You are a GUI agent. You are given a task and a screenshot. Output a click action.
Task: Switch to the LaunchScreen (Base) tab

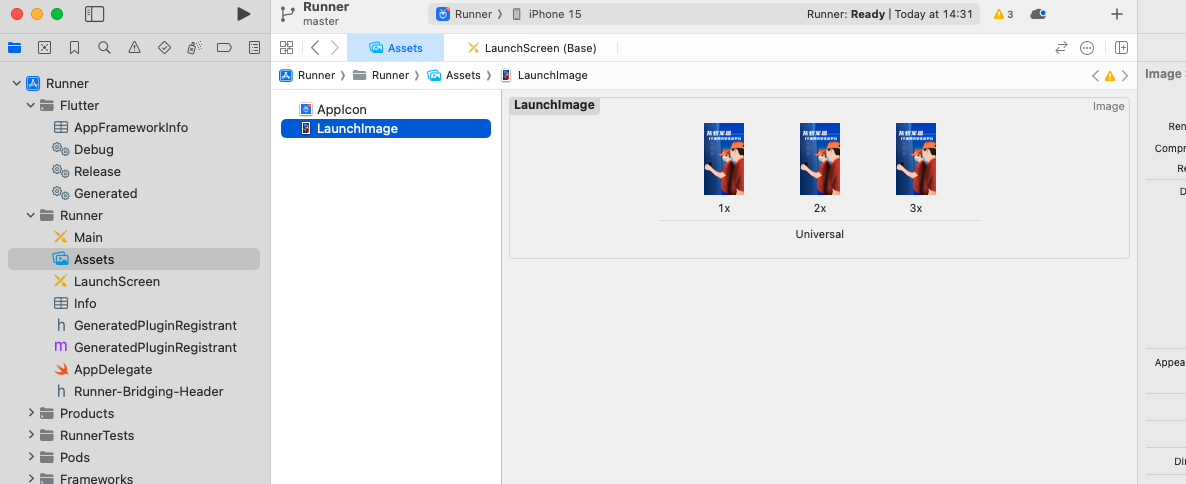coord(539,48)
